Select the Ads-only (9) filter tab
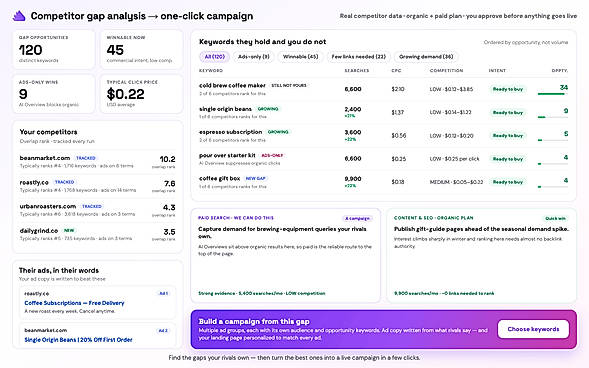Screen dimensions: 589x368 (x=254, y=57)
